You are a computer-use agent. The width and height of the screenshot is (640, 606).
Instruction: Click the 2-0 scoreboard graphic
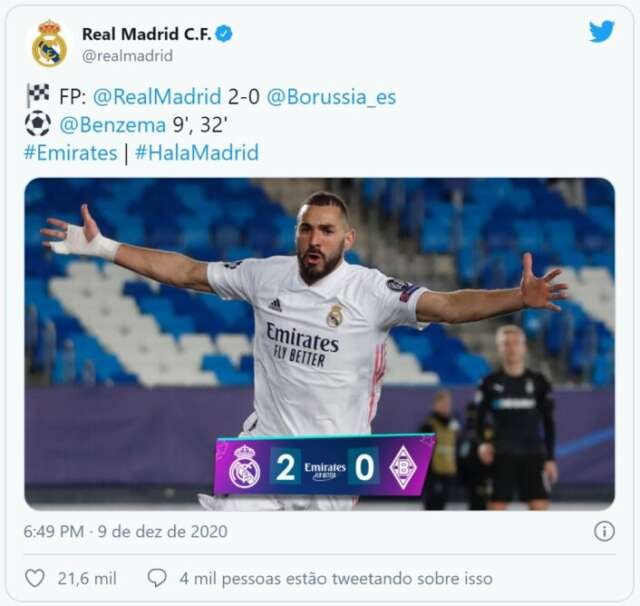point(324,466)
